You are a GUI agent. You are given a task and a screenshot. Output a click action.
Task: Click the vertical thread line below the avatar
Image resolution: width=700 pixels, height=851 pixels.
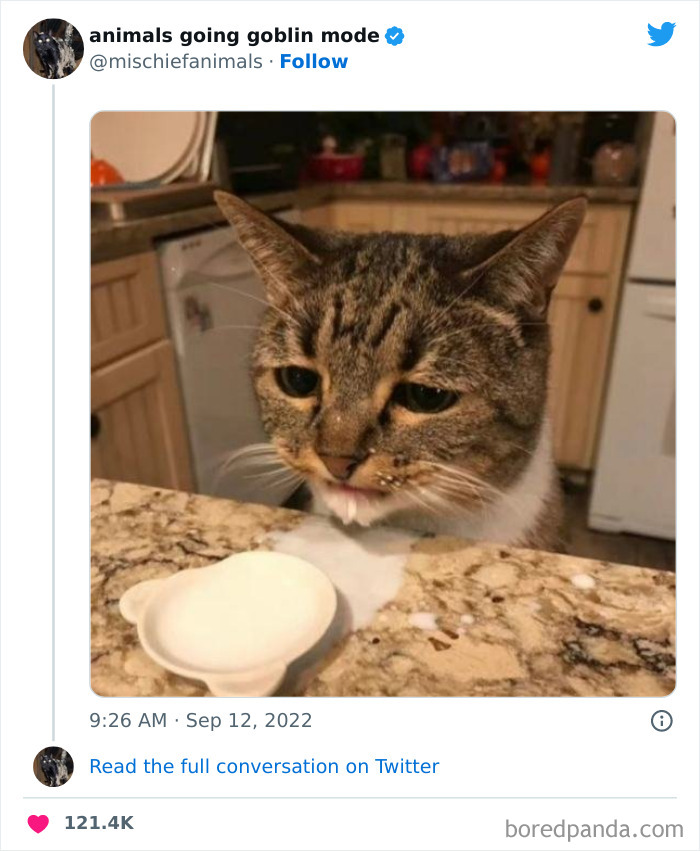[x=53, y=400]
